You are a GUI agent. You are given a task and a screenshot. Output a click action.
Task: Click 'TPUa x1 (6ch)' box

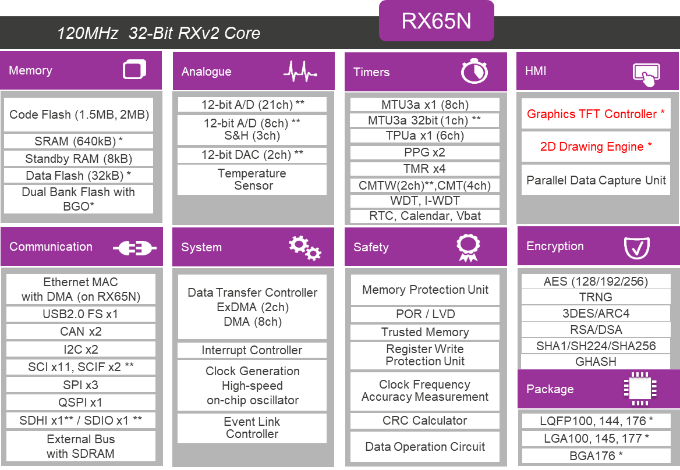[425, 136]
